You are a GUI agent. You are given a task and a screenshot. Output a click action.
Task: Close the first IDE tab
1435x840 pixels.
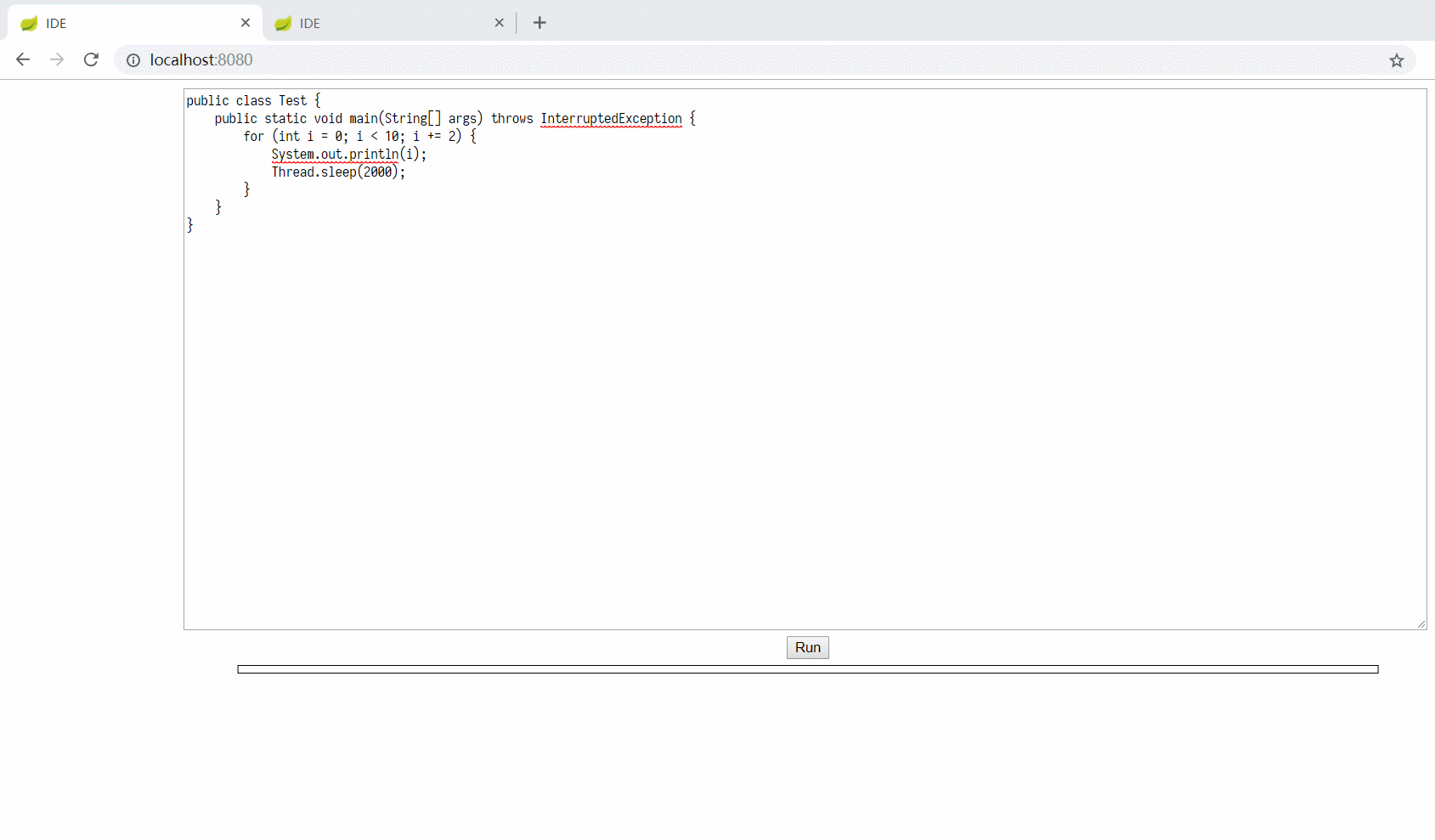tap(246, 23)
